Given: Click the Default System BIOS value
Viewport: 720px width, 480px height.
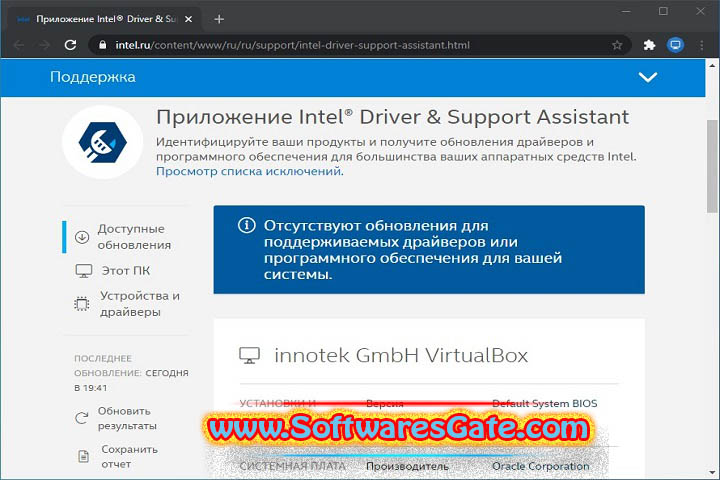Looking at the screenshot, I should pos(545,404).
